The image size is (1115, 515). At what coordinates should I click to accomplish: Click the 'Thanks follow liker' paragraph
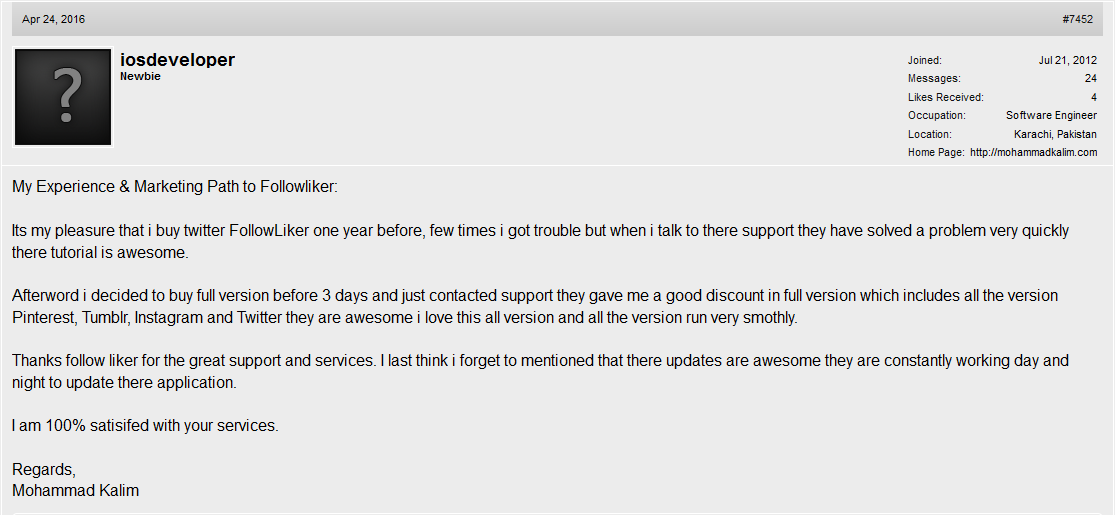pos(540,371)
